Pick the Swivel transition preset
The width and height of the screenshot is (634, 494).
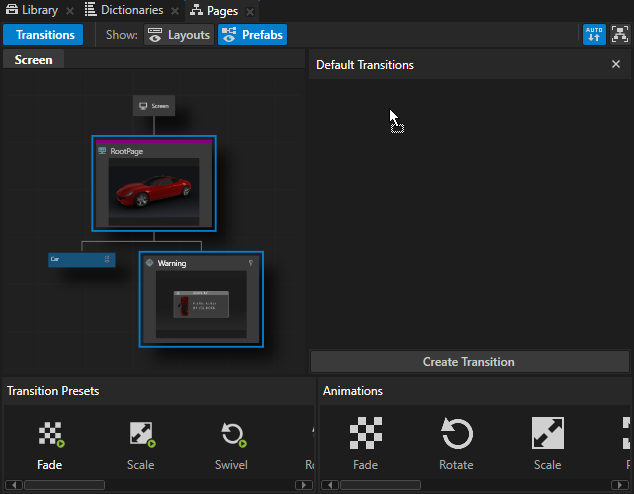point(231,434)
